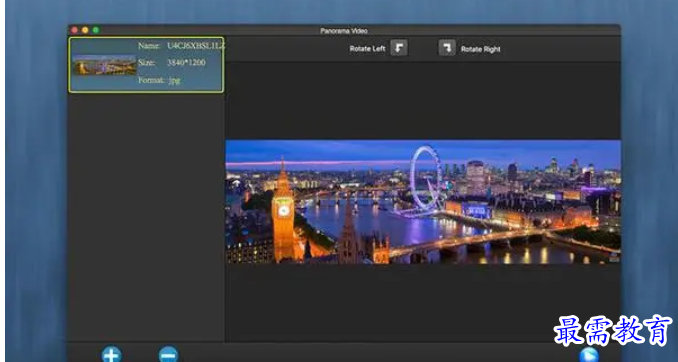Click the Rotate Left arrow icon
Screen dimensions: 678x362
[399, 48]
